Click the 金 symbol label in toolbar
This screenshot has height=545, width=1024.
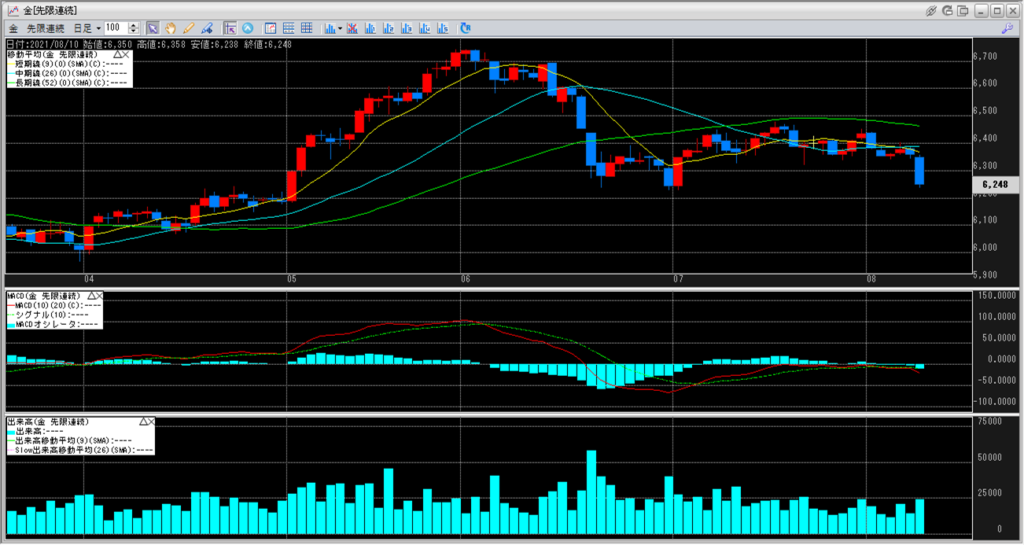(13, 28)
